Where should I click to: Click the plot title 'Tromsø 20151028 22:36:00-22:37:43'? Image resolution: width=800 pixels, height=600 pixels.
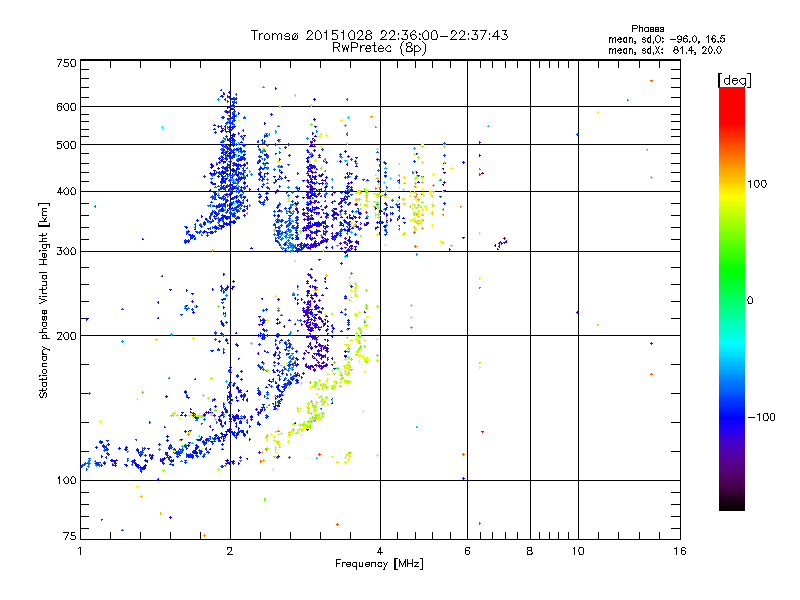coord(379,35)
